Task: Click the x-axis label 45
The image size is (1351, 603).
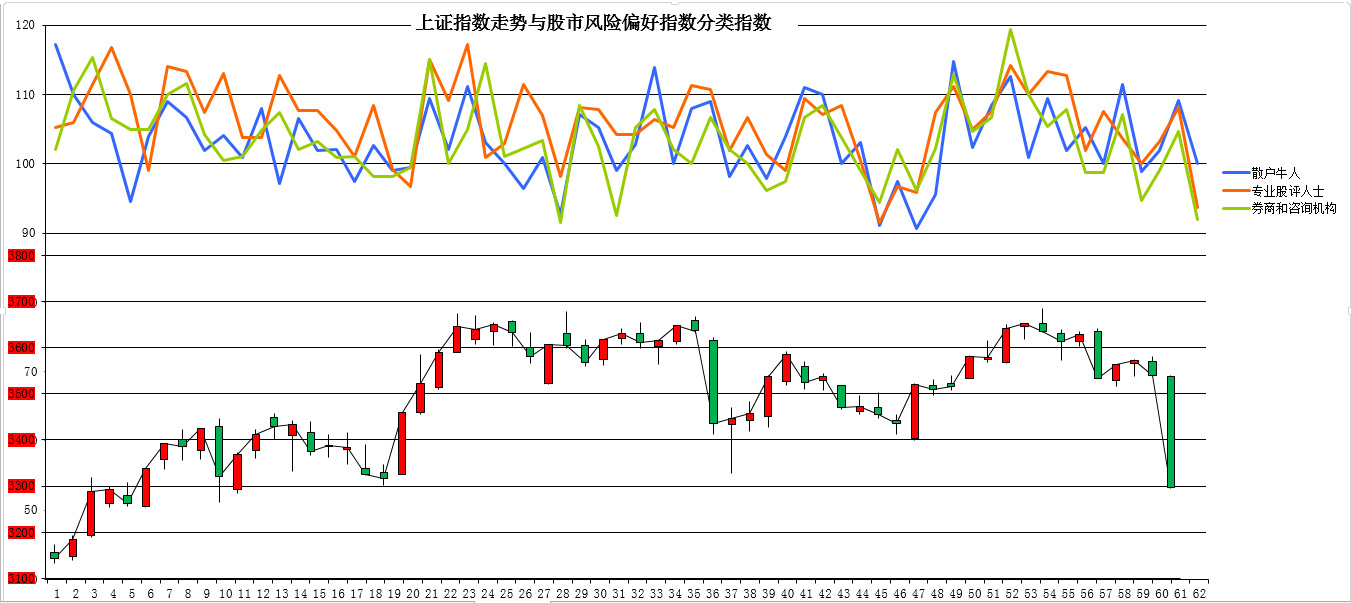Action: (x=879, y=593)
